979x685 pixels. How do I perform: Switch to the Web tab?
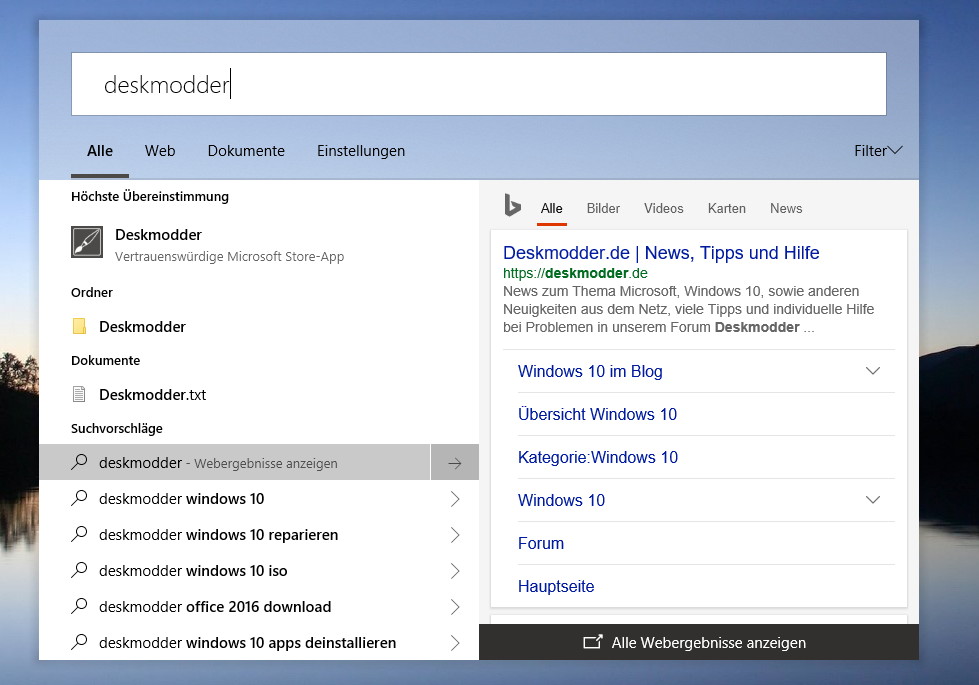(160, 150)
